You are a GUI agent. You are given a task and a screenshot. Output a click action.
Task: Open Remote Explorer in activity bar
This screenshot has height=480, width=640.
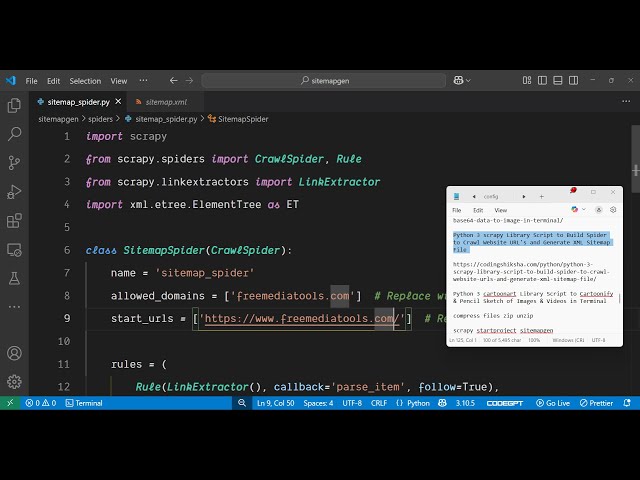[x=14, y=249]
